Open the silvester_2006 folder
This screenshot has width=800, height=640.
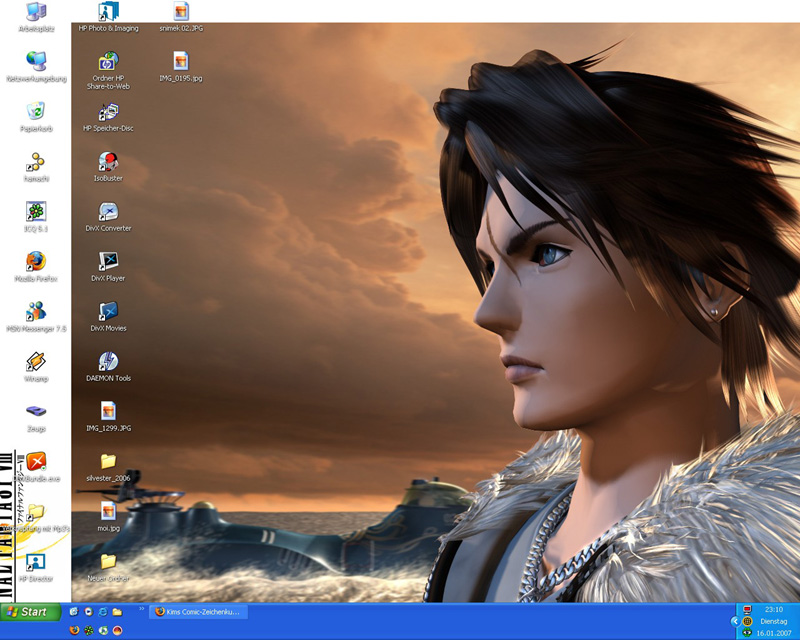pos(108,462)
